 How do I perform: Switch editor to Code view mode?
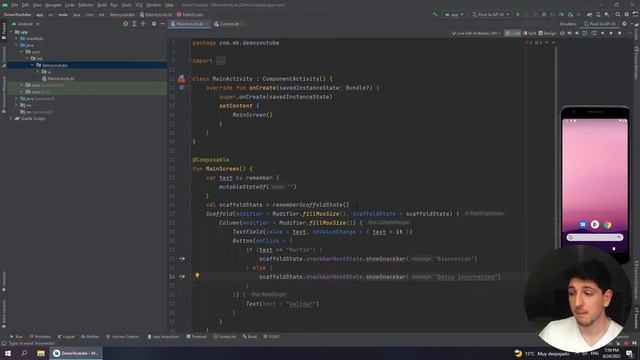click(x=513, y=33)
